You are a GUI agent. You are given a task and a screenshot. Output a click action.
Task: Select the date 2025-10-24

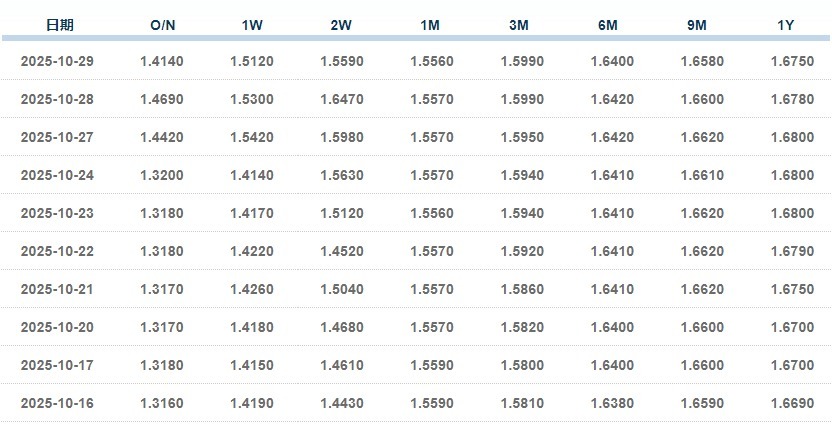coord(58,176)
